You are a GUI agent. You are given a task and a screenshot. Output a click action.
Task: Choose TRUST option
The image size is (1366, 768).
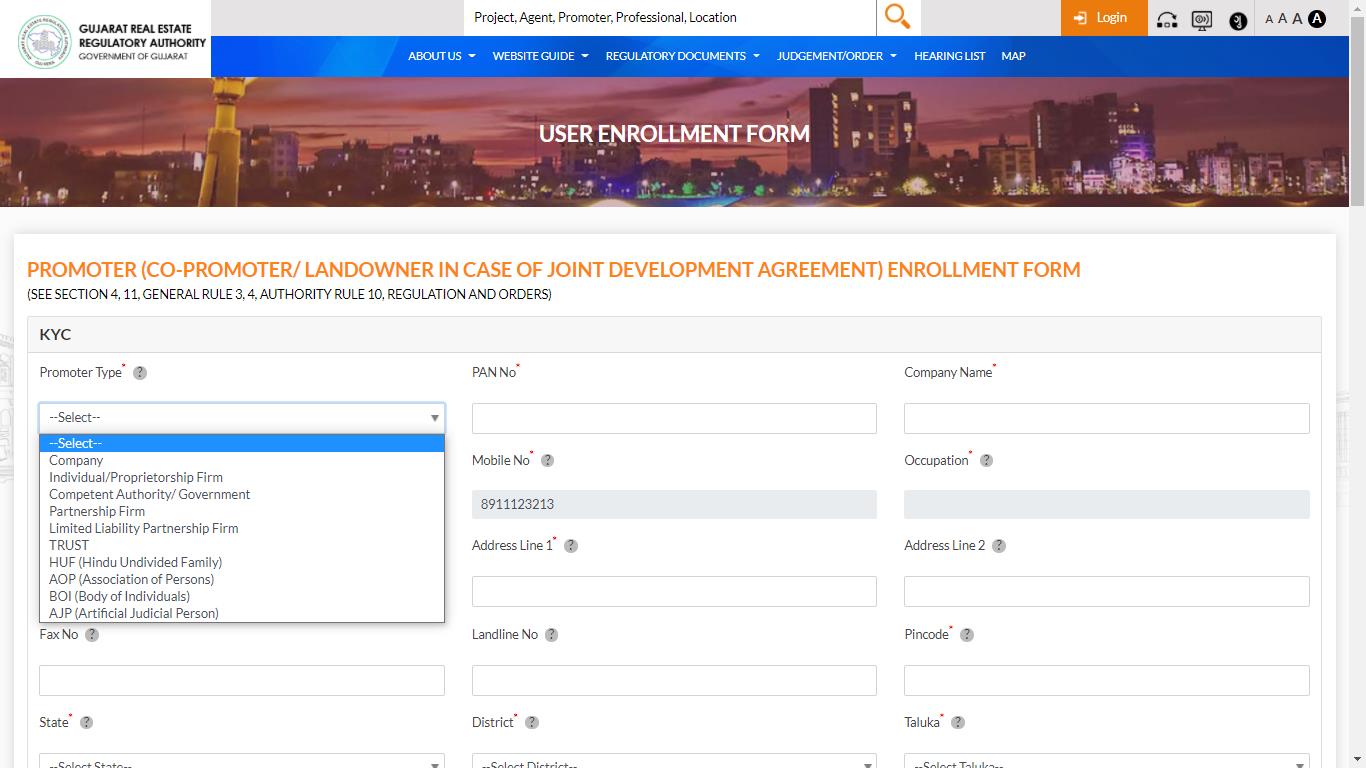pos(242,546)
